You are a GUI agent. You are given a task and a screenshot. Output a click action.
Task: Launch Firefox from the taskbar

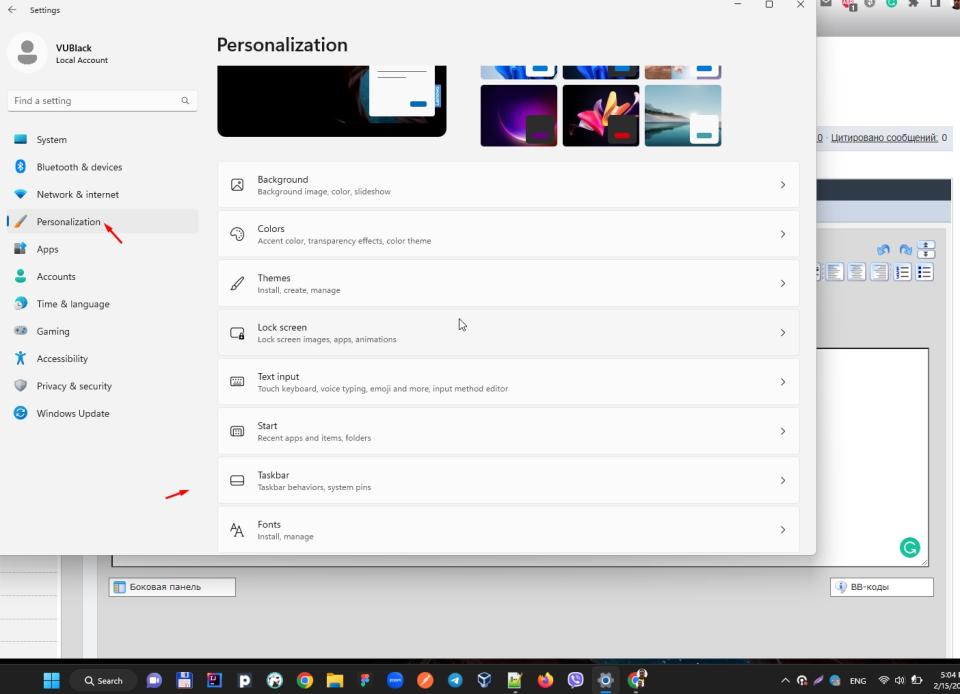point(545,680)
